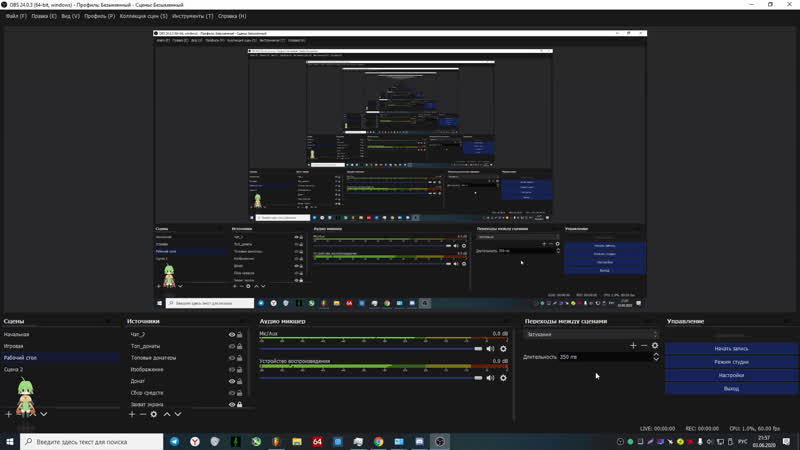Click the Режим студии button
Image resolution: width=800 pixels, height=450 pixels.
coord(731,362)
